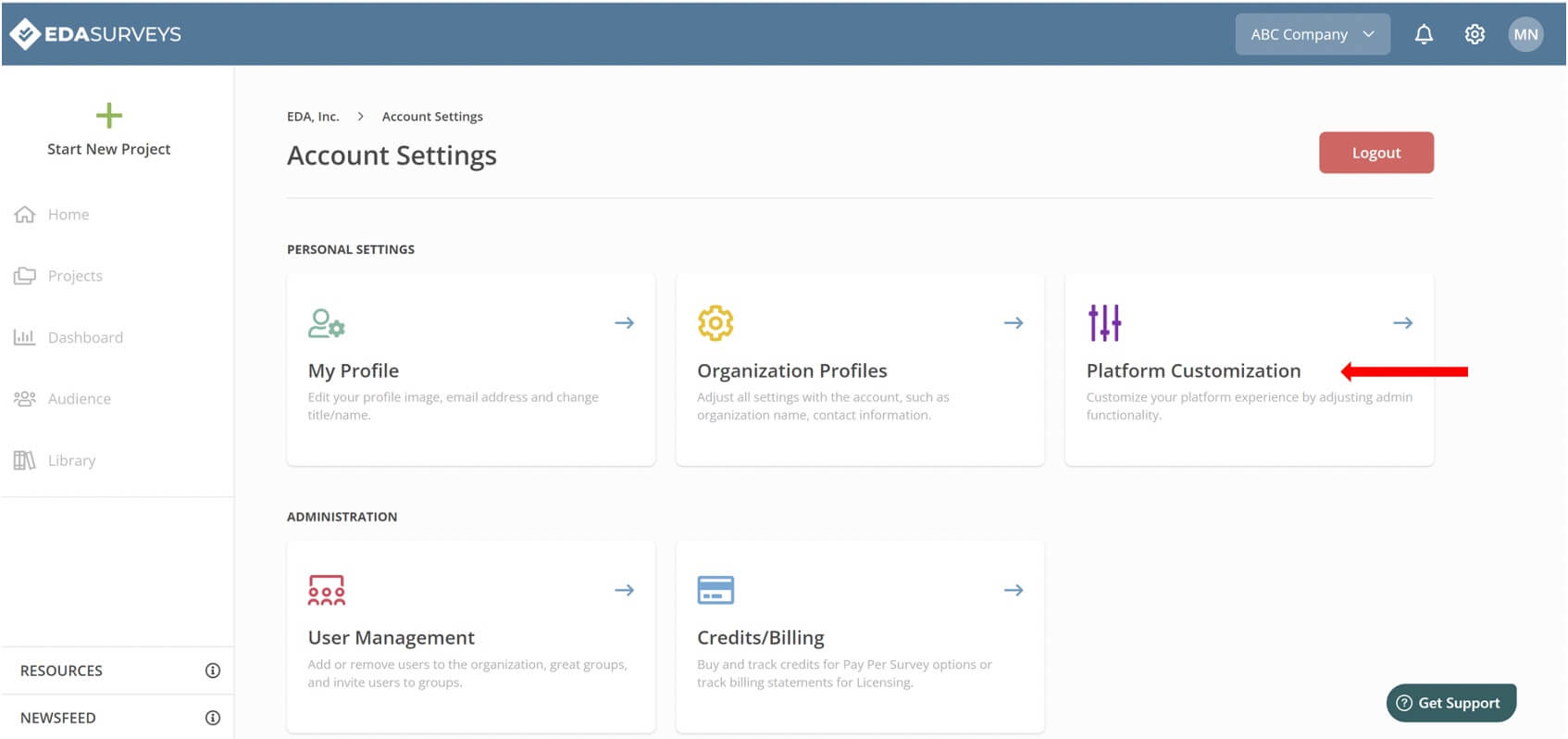Open the ABC Company dropdown

pos(1313,34)
